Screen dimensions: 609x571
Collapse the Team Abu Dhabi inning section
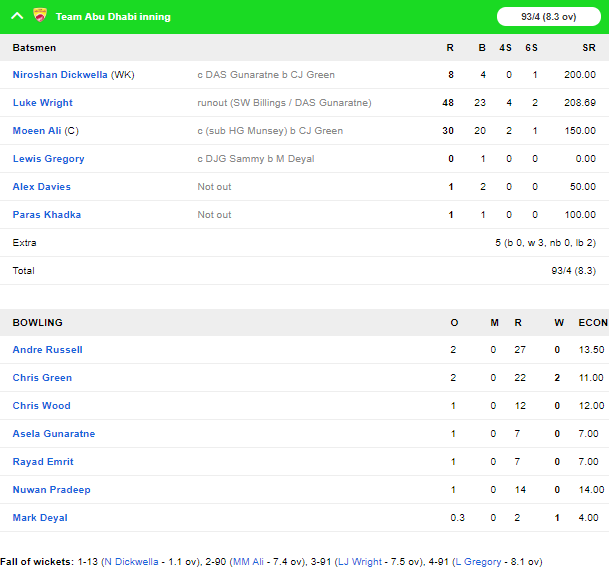coord(17,16)
